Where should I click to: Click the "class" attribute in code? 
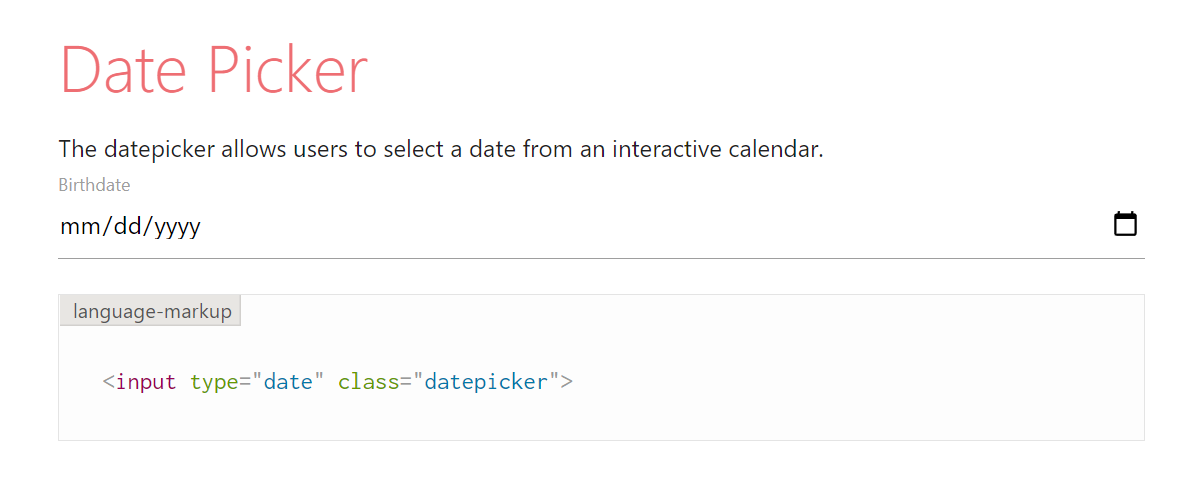point(368,381)
